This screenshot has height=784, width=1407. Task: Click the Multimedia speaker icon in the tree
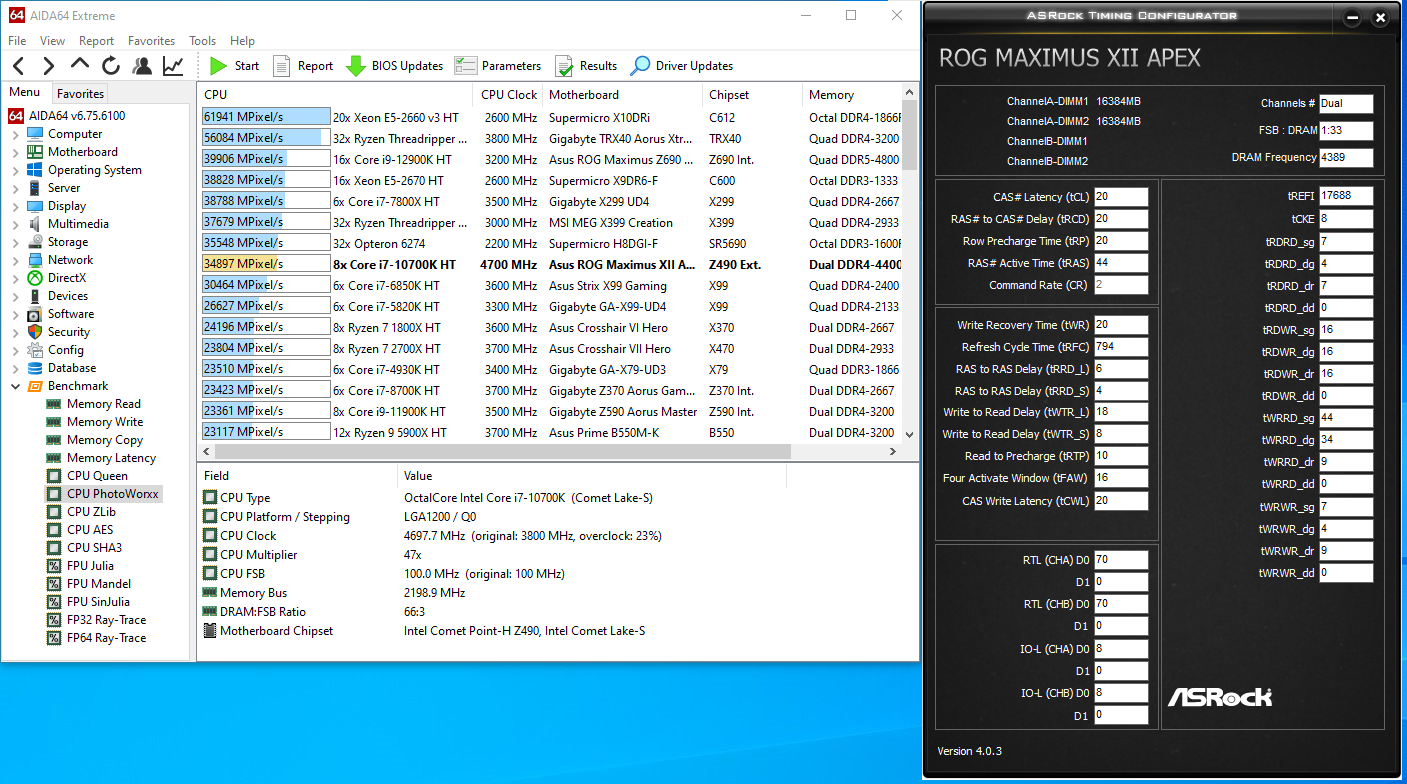pos(35,224)
